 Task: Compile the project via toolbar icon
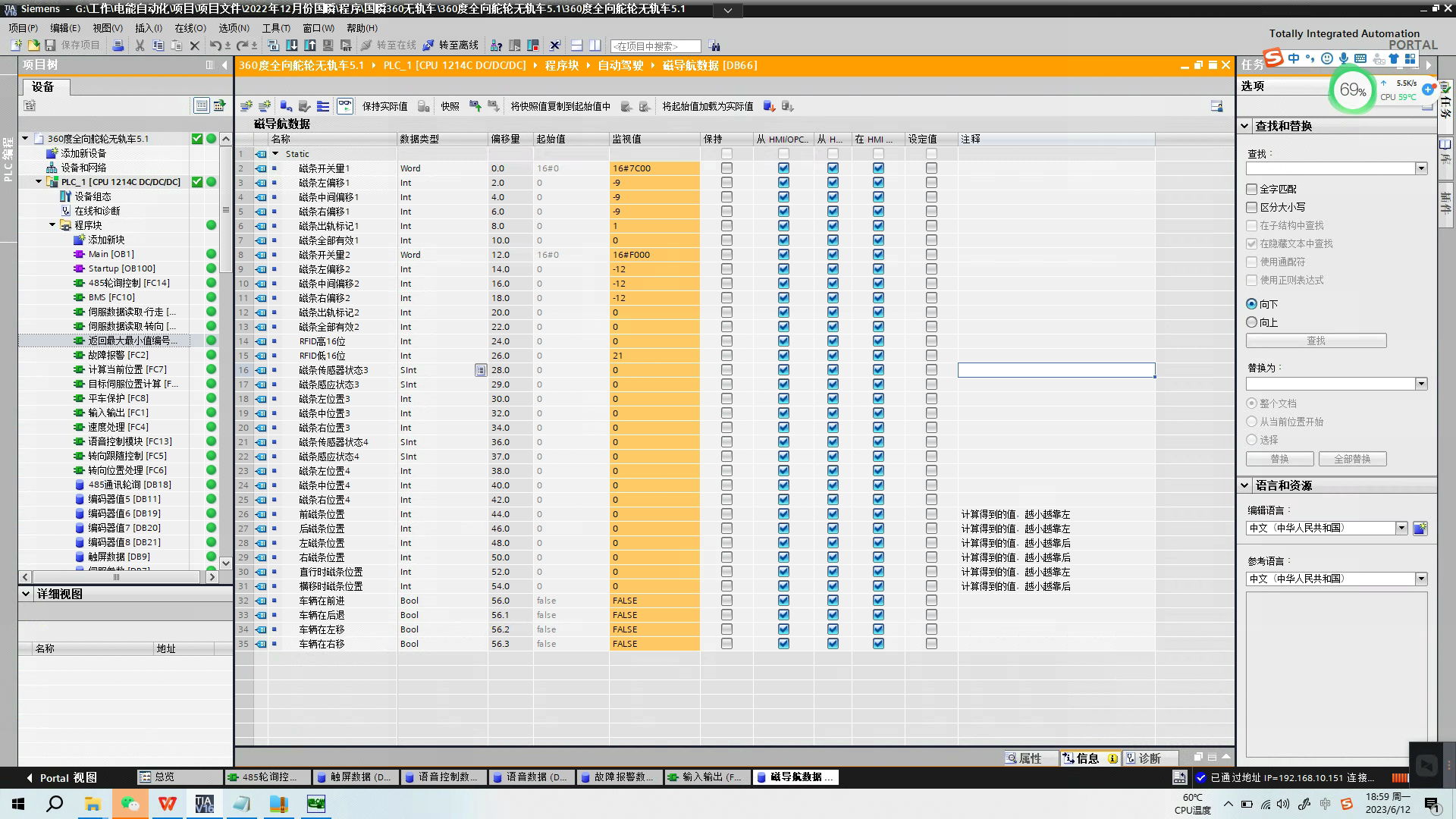point(274,45)
